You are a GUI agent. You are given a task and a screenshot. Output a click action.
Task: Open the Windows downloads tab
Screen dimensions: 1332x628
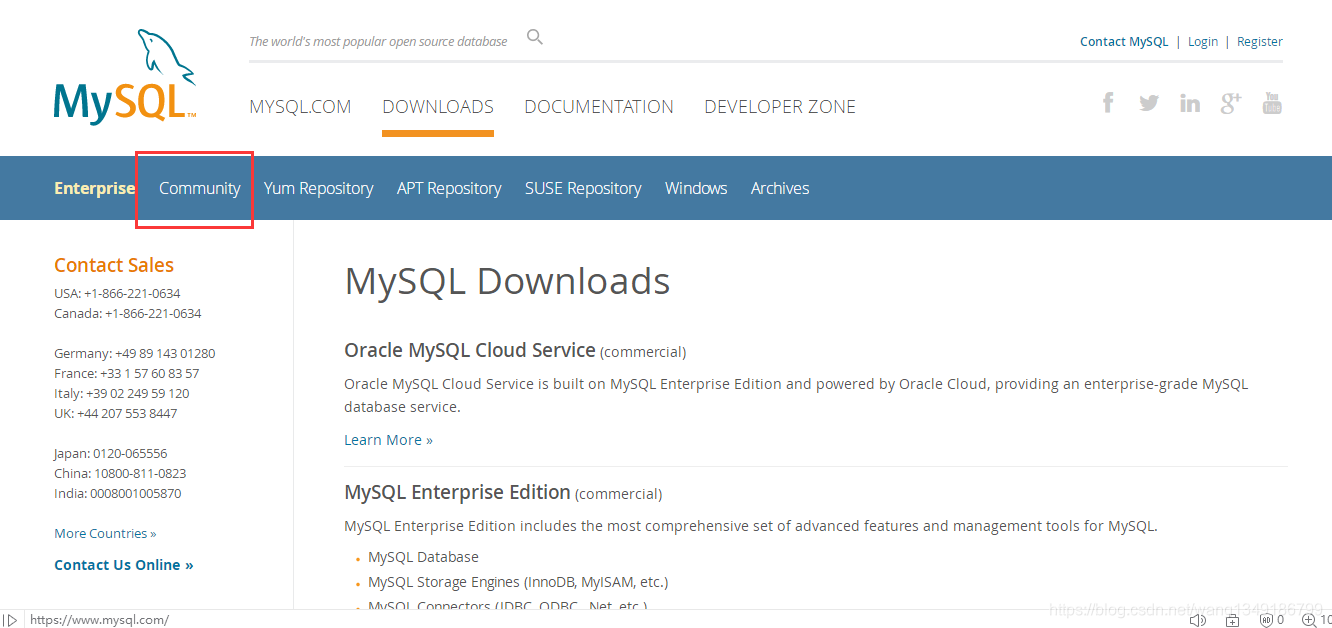click(x=696, y=188)
